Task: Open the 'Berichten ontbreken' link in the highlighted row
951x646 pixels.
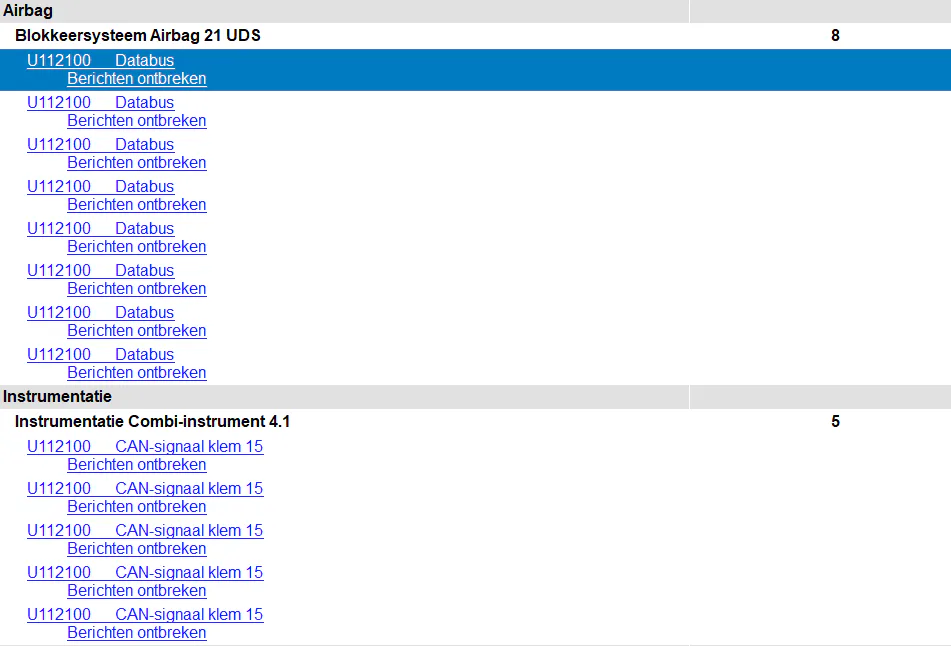Action: point(136,79)
